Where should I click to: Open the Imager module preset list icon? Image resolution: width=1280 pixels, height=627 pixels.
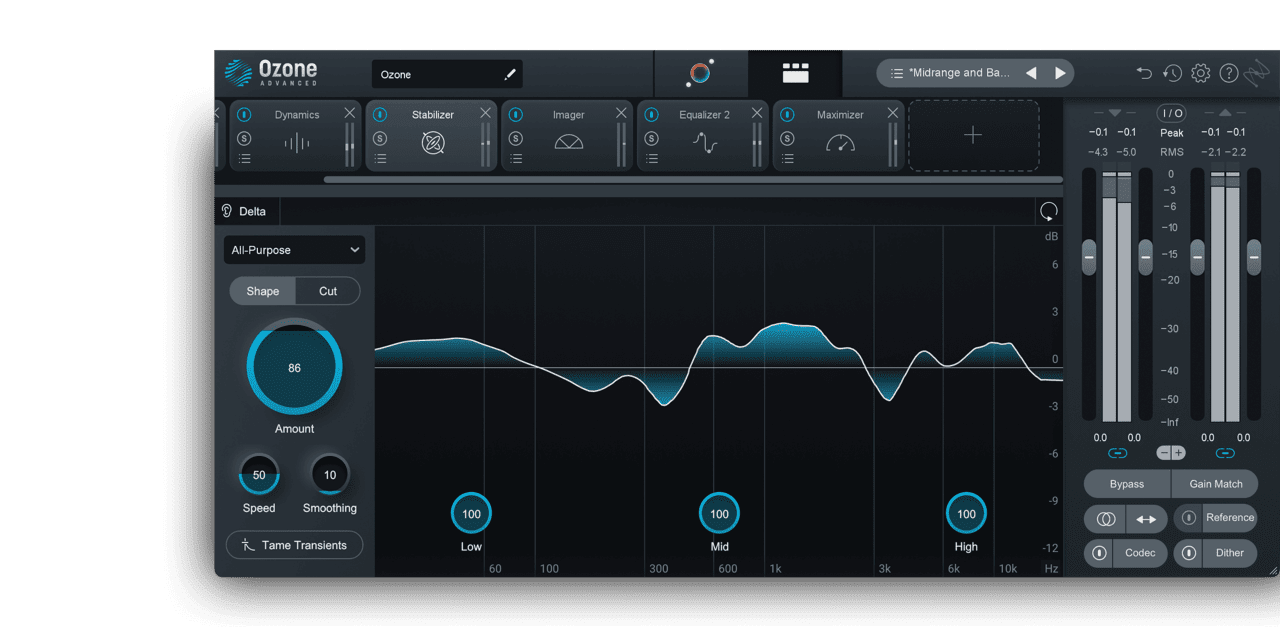pyautogui.click(x=516, y=158)
